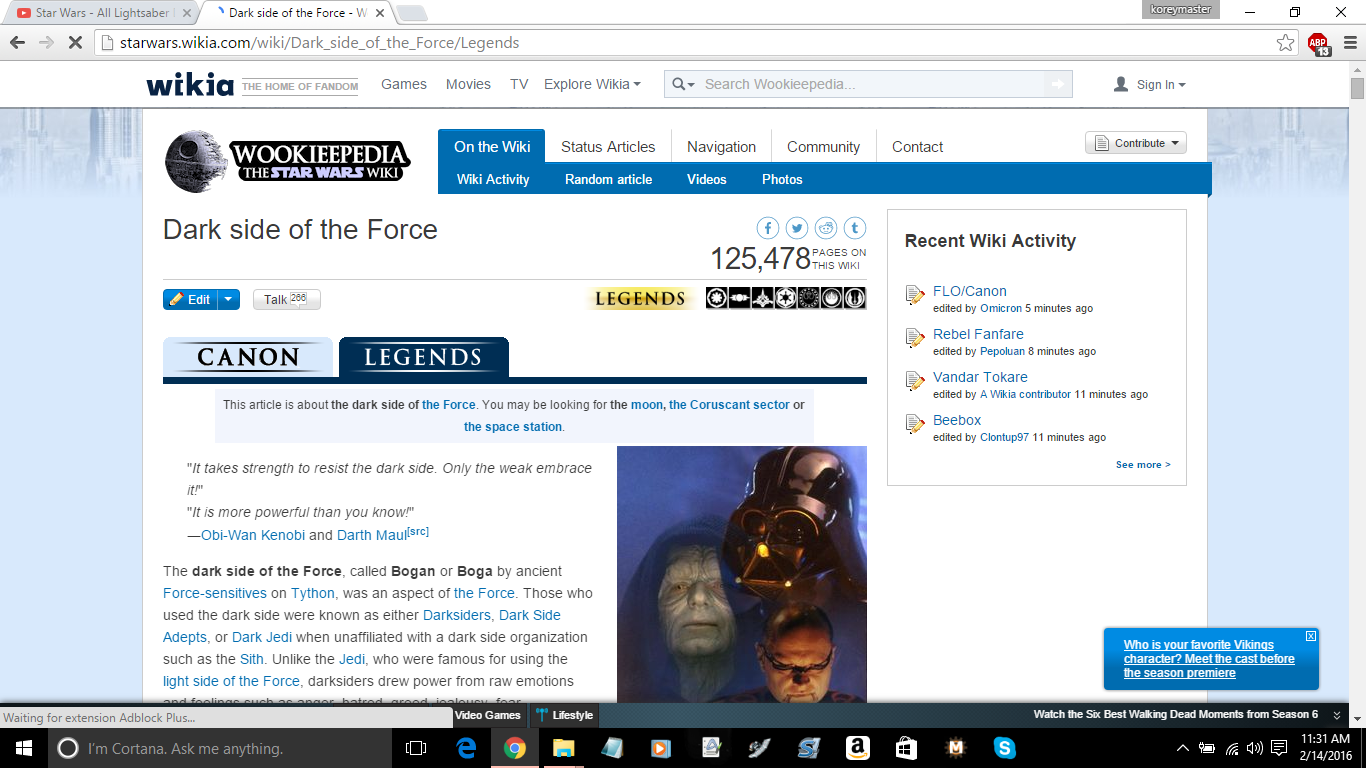Bookmark this page with the star icon
The width and height of the screenshot is (1366, 768).
coord(1286,43)
